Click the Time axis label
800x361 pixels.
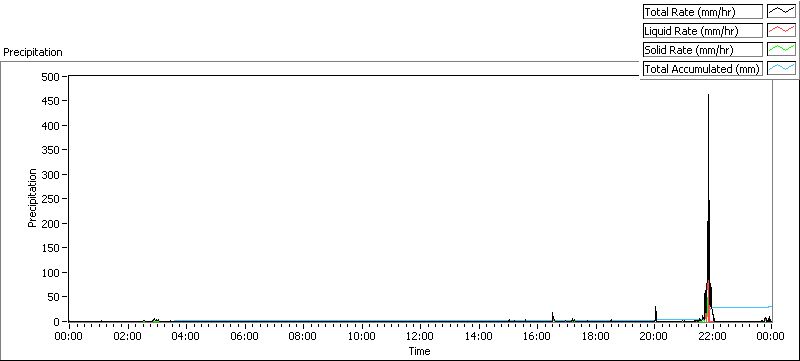pos(419,351)
